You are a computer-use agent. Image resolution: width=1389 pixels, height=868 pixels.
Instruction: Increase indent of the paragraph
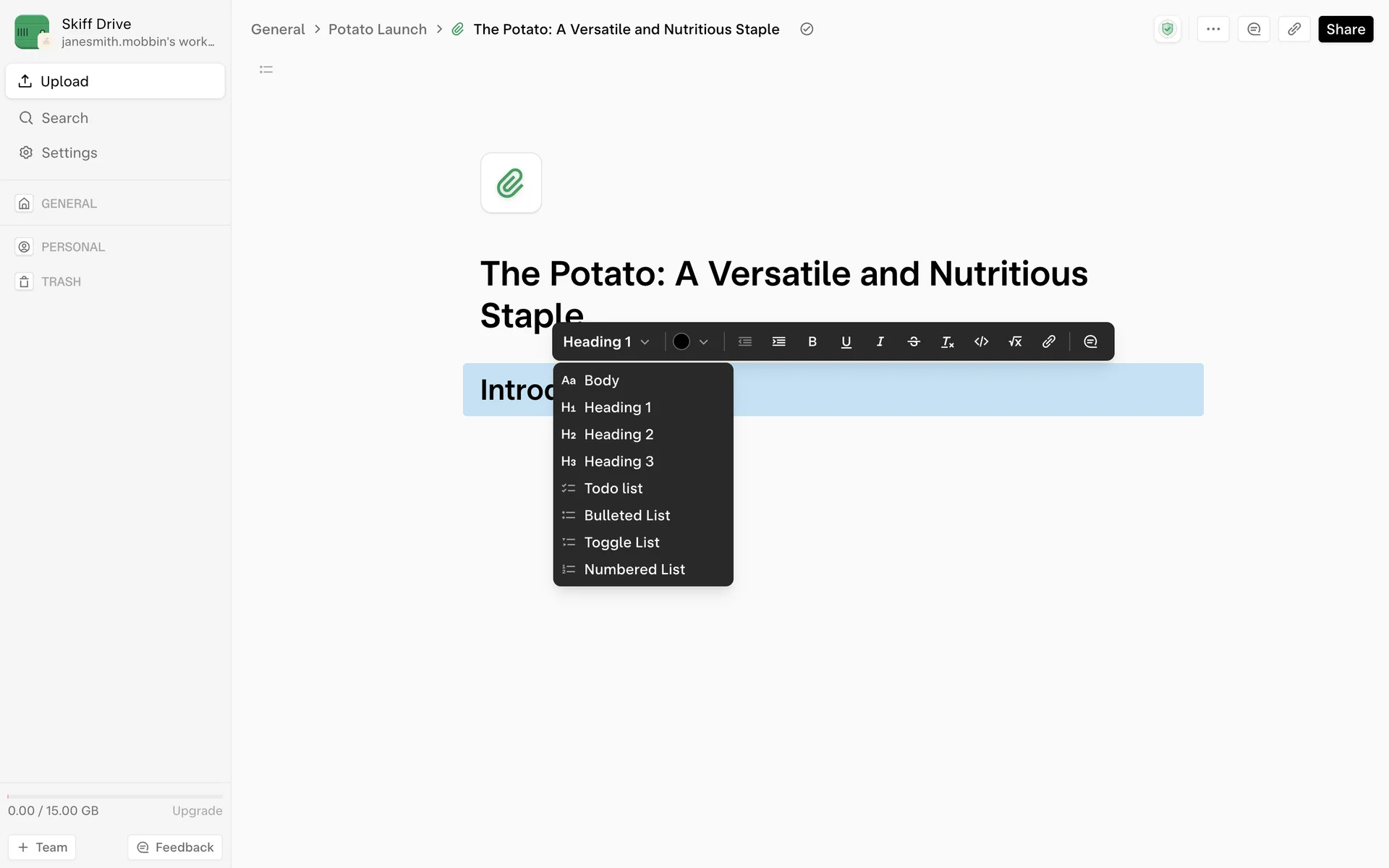pos(778,341)
